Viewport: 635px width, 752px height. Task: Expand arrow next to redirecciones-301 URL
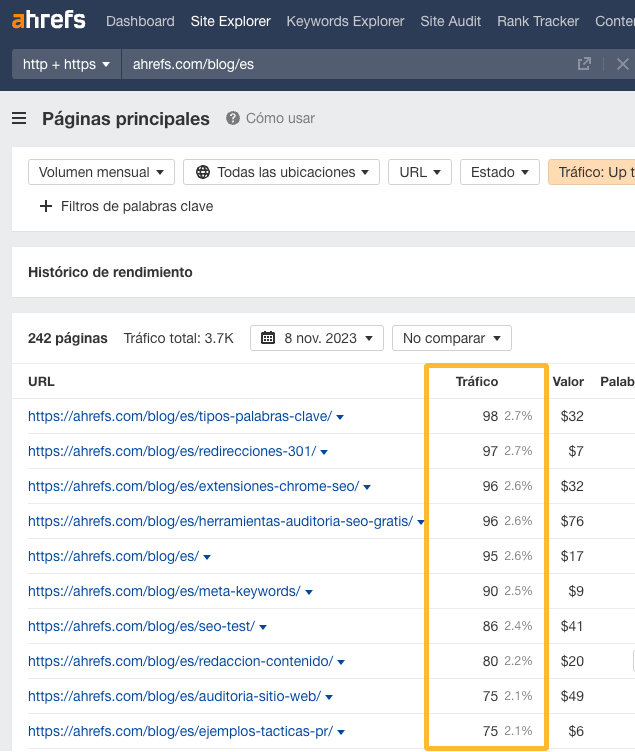324,452
